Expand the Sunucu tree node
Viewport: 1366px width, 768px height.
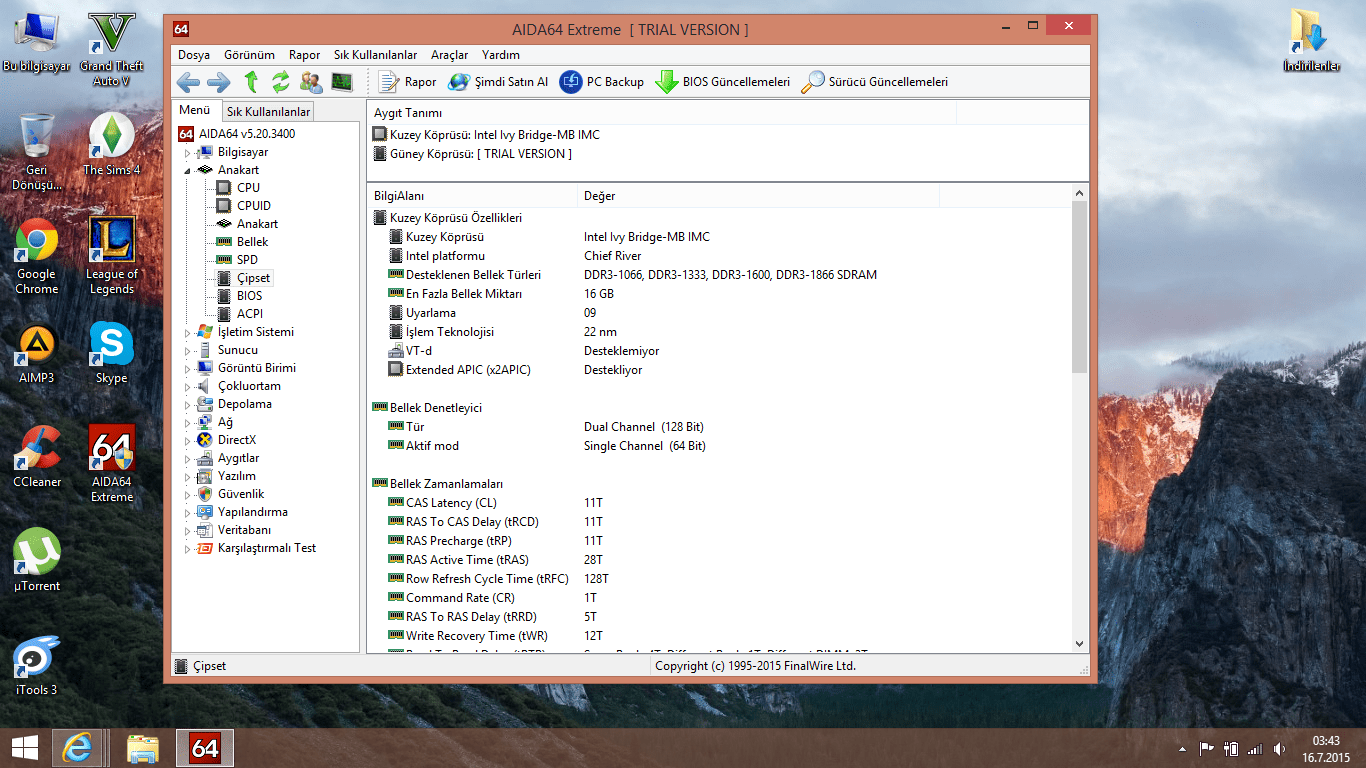coord(186,351)
